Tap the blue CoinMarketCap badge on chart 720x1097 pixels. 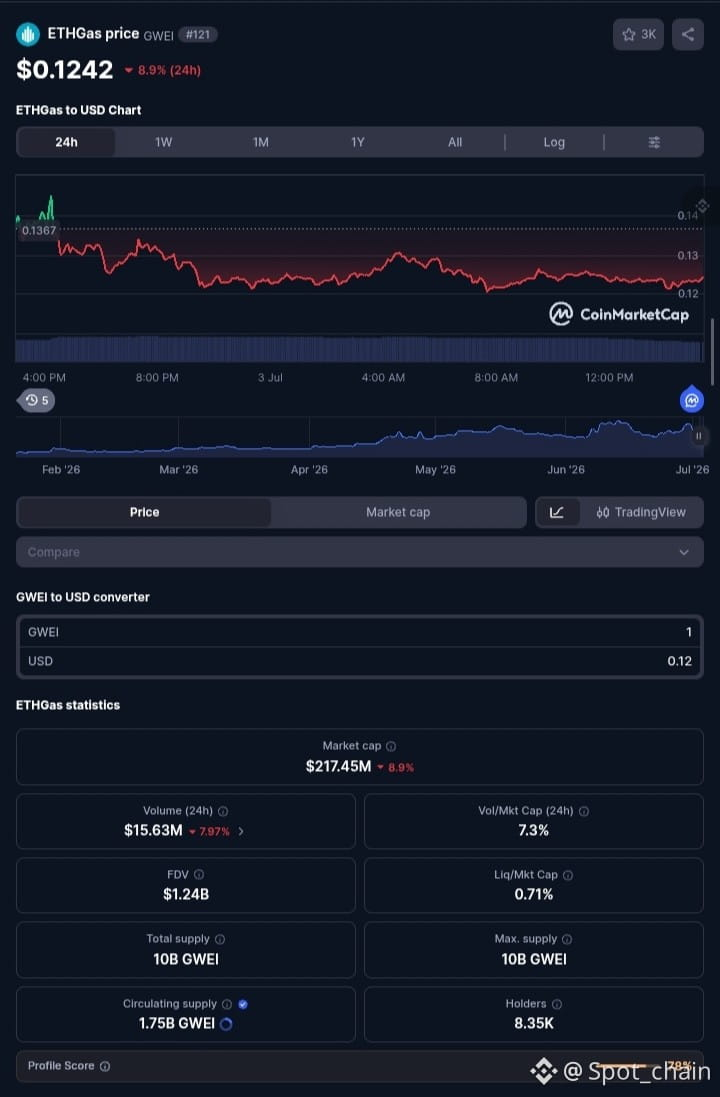tap(692, 399)
